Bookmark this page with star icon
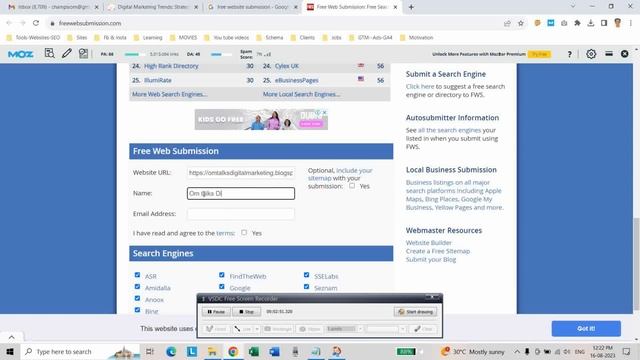Viewport: 640px width, 360px height. [x=521, y=23]
